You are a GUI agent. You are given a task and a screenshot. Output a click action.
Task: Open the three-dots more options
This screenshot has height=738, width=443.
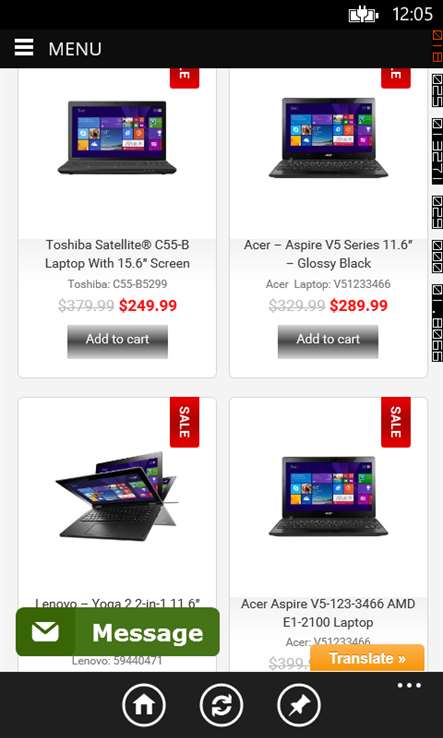pyautogui.click(x=409, y=685)
